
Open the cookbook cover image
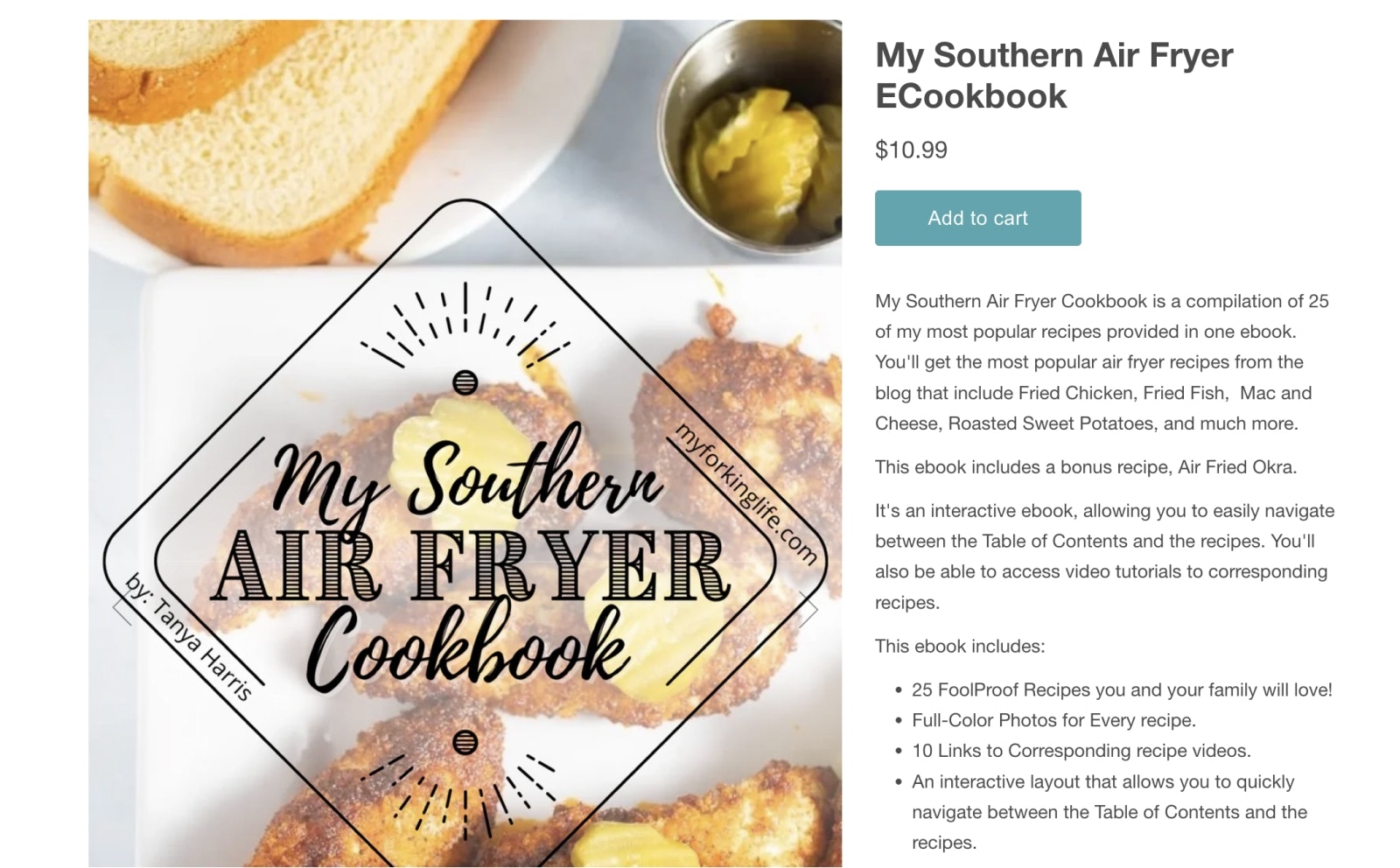[x=465, y=444]
